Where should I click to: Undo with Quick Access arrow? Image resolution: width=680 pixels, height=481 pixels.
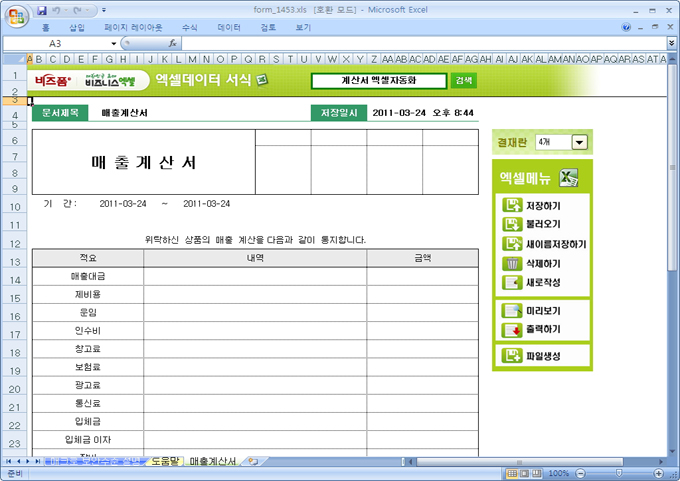[56, 10]
